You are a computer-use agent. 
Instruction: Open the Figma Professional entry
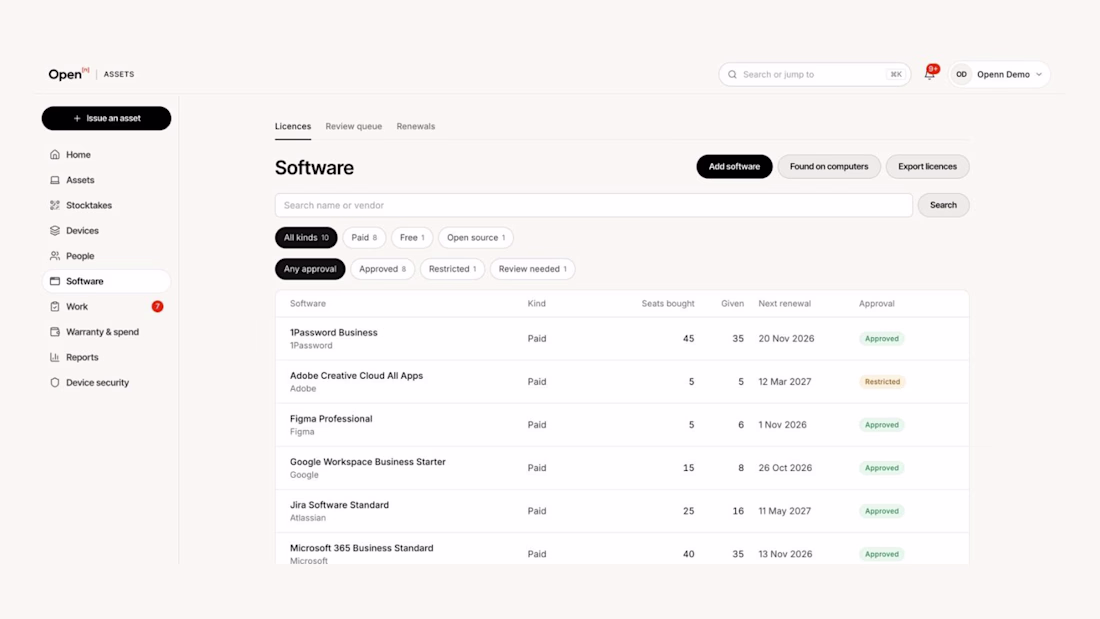point(622,425)
